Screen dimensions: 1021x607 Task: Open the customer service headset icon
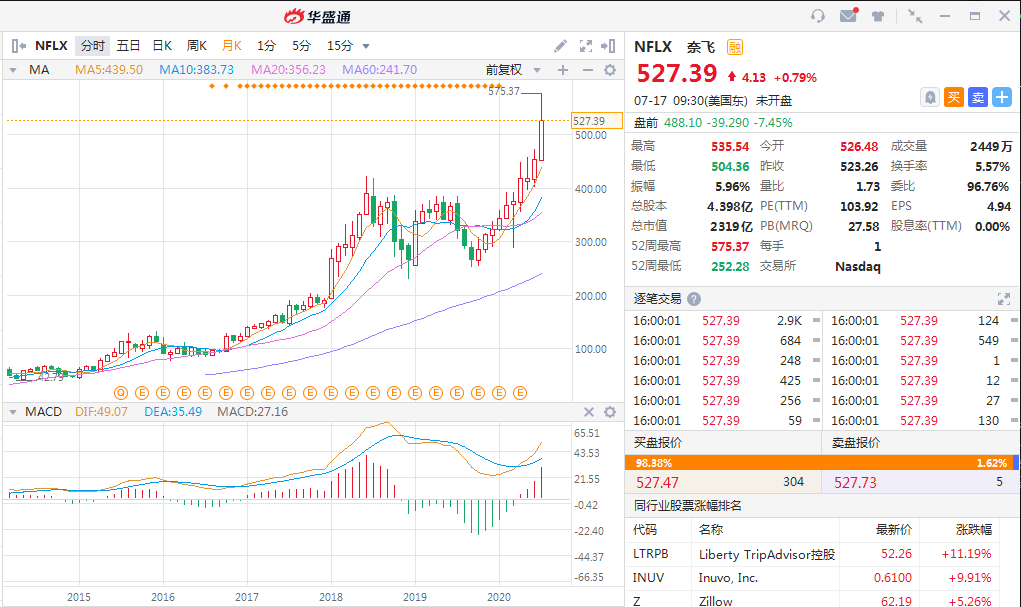tap(818, 16)
